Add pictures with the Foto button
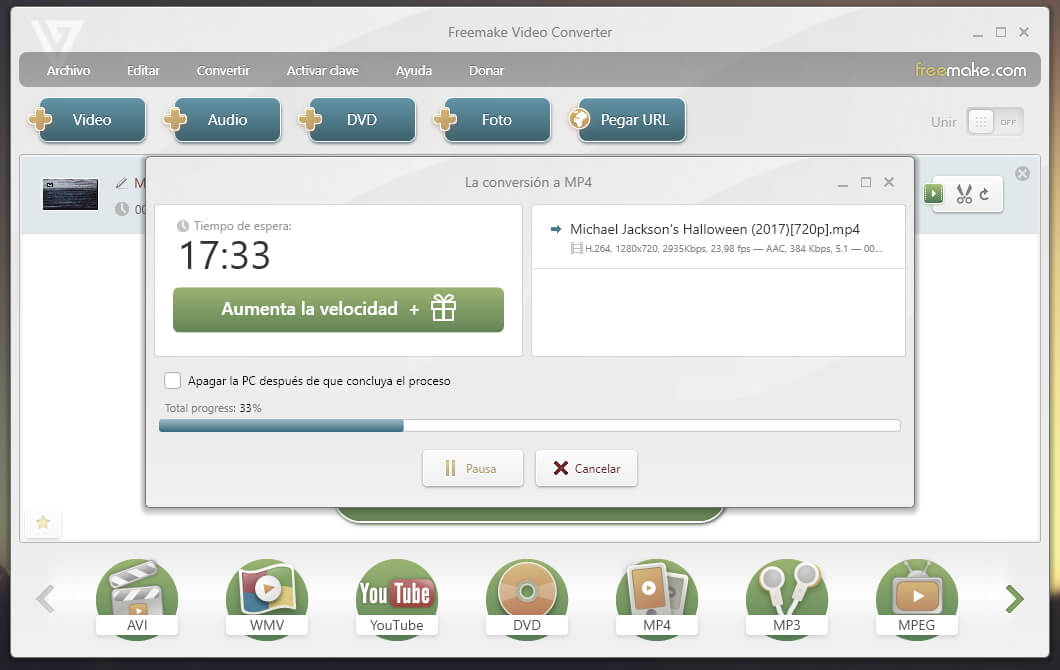This screenshot has height=670, width=1060. 497,120
